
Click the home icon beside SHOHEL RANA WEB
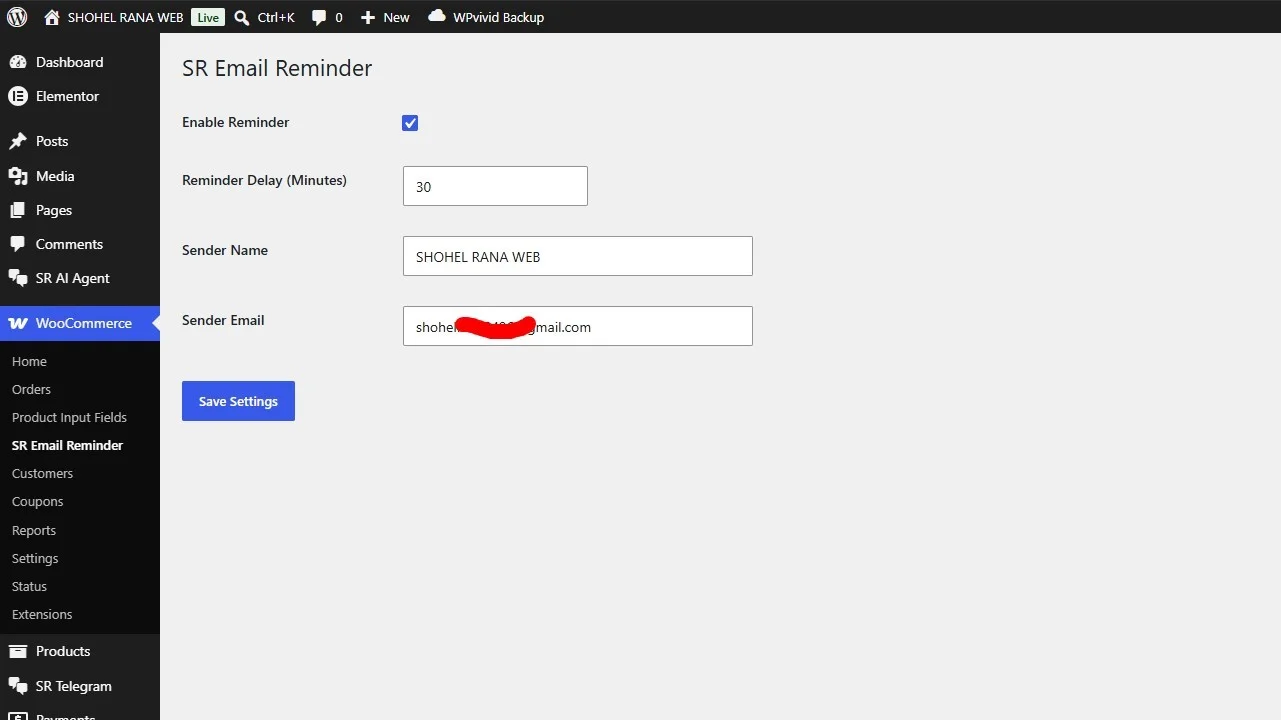point(52,17)
